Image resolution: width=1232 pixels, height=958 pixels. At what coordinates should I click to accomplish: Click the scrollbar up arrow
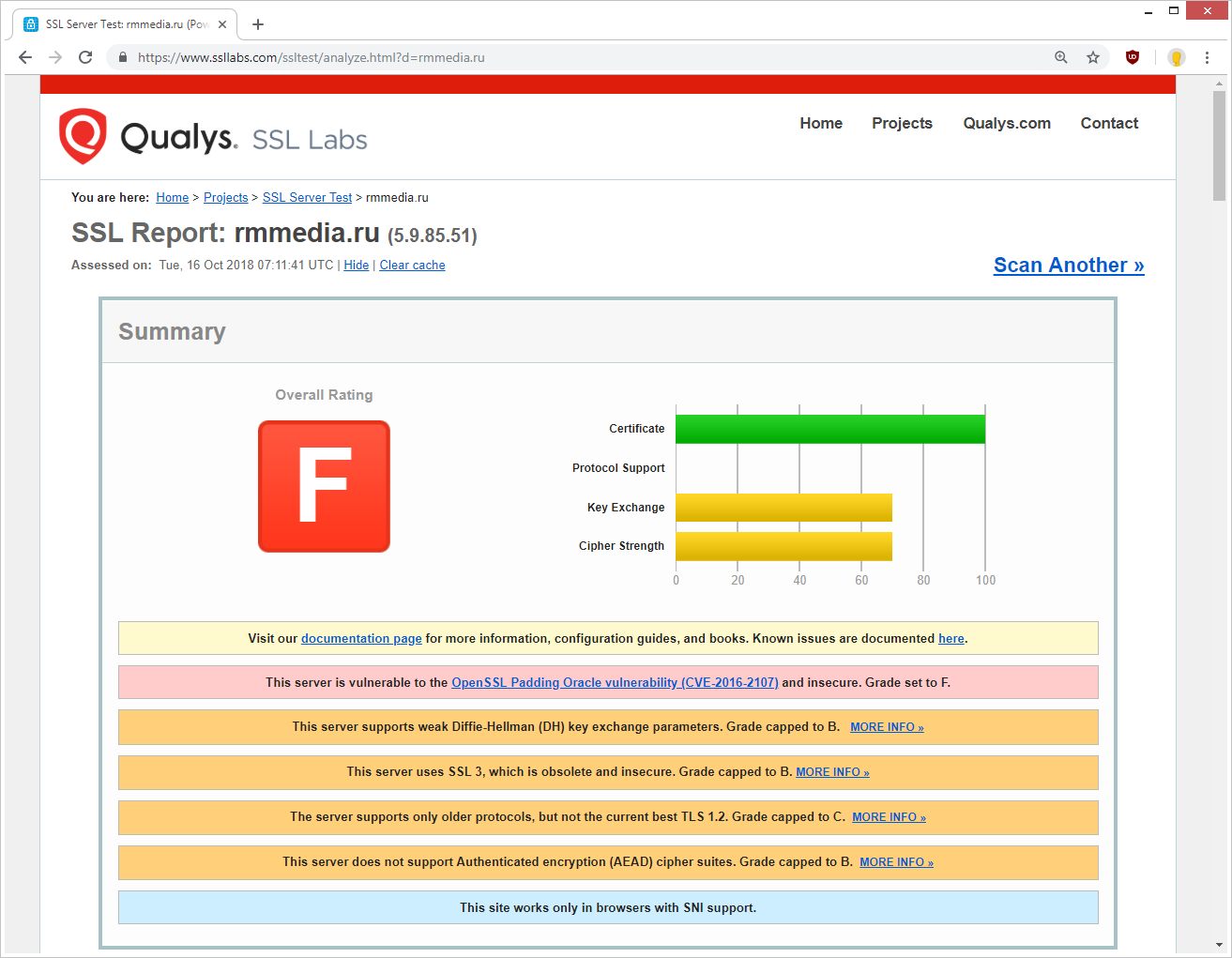pyautogui.click(x=1219, y=83)
